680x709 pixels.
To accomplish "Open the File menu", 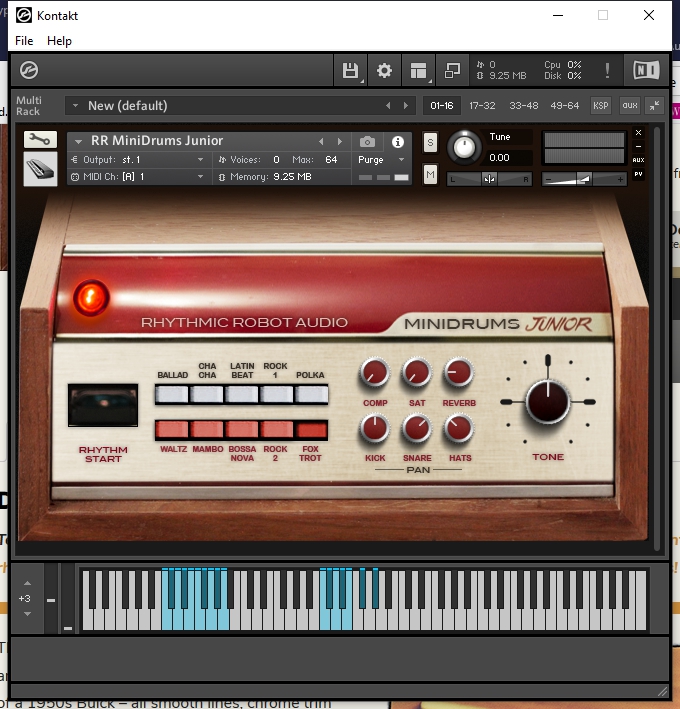I will 24,41.
